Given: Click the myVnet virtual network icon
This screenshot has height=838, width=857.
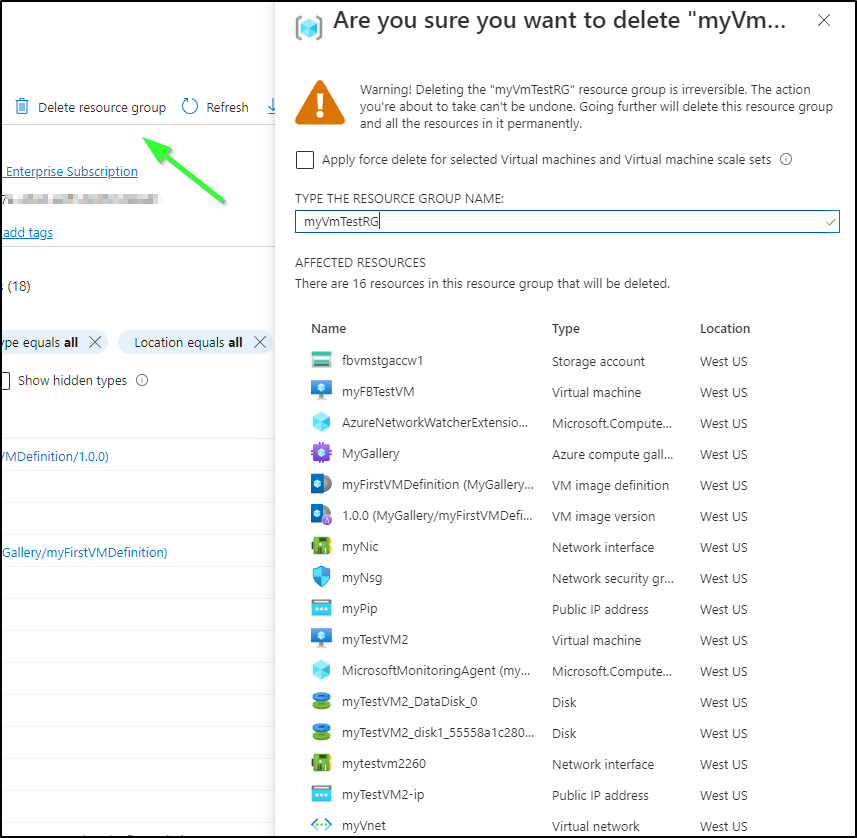Looking at the screenshot, I should pos(321,824).
